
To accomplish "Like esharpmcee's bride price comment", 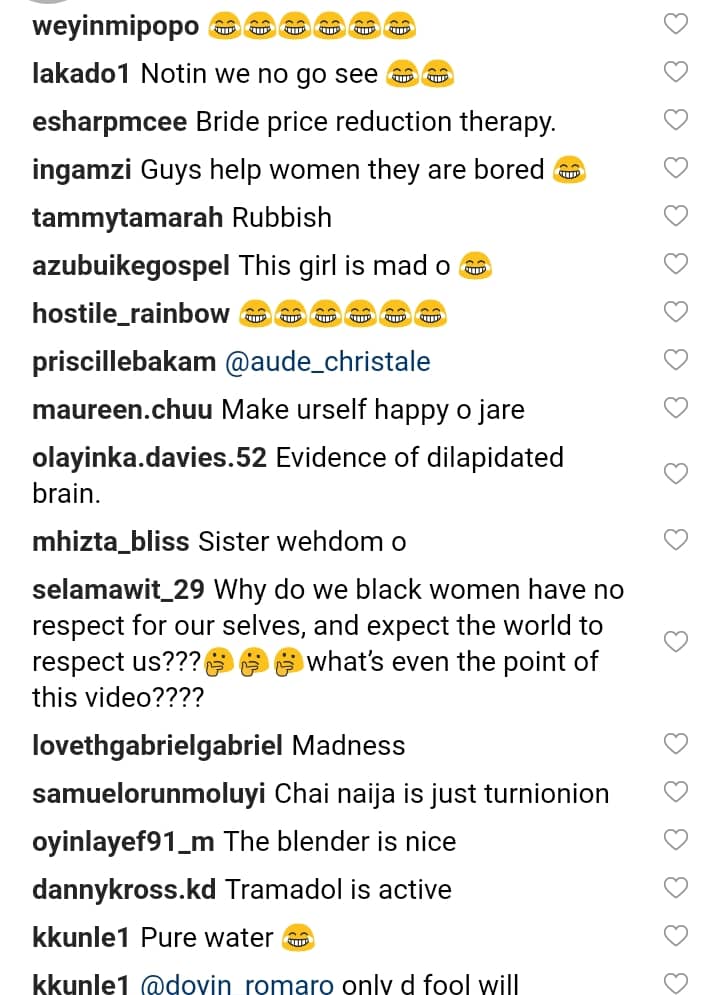I will coord(677,120).
